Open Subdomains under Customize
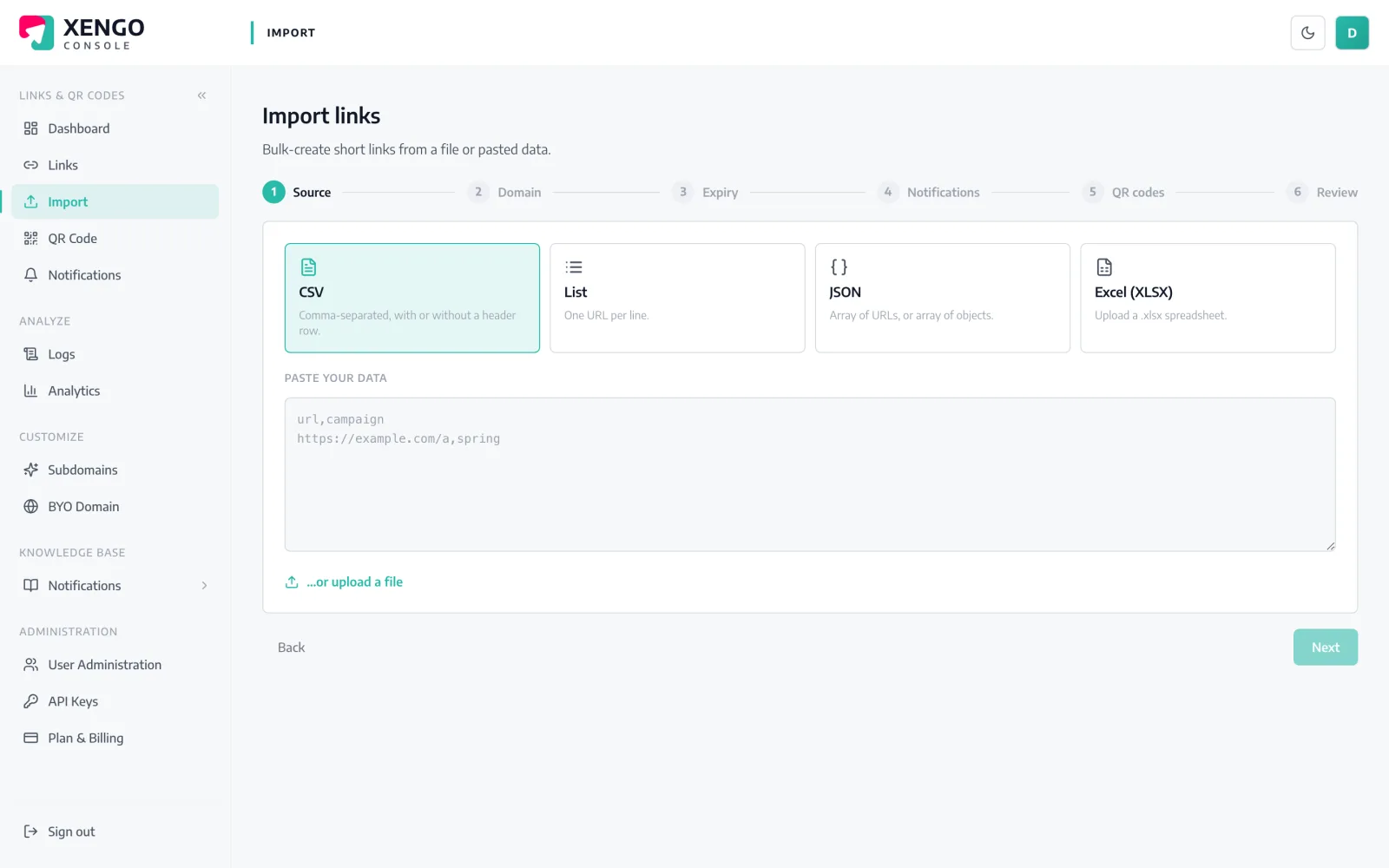The width and height of the screenshot is (1389, 868). (115, 470)
